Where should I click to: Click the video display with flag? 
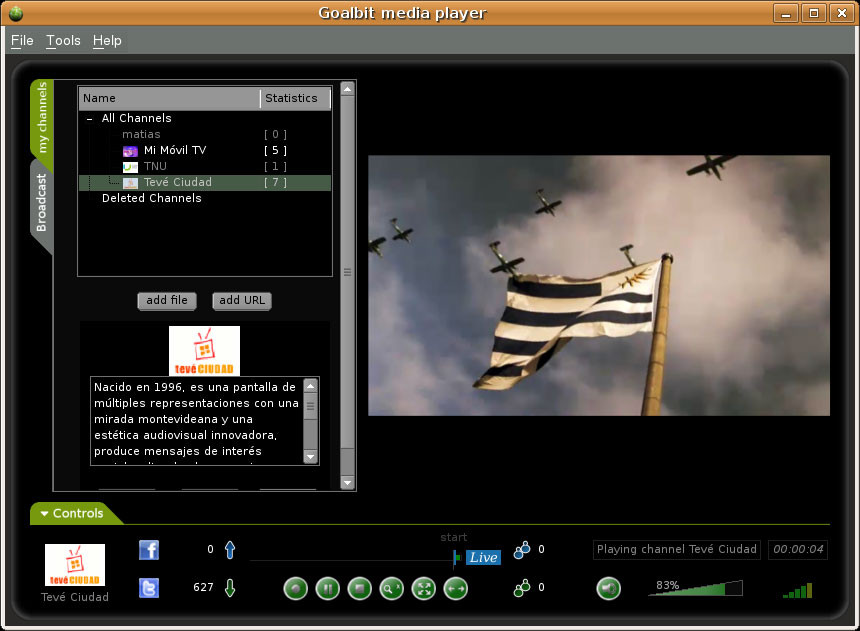point(598,285)
